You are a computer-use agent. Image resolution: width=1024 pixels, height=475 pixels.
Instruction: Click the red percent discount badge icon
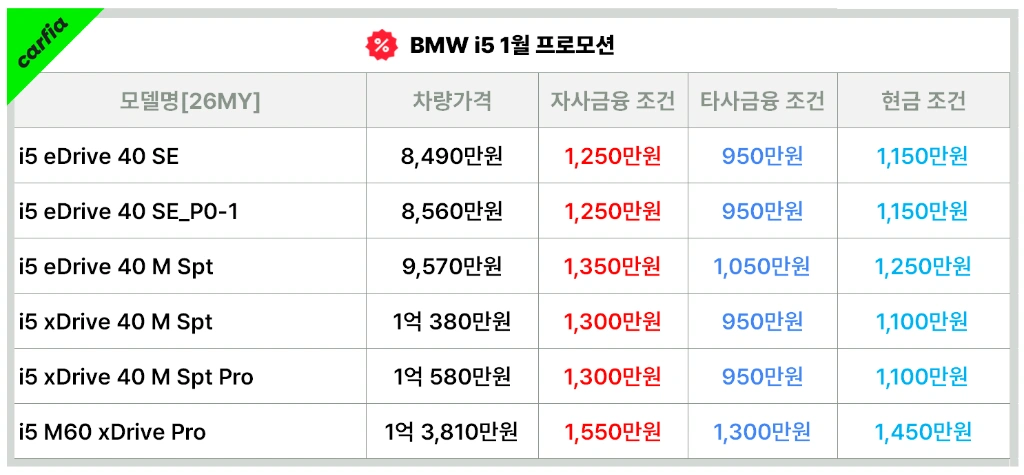(x=381, y=45)
